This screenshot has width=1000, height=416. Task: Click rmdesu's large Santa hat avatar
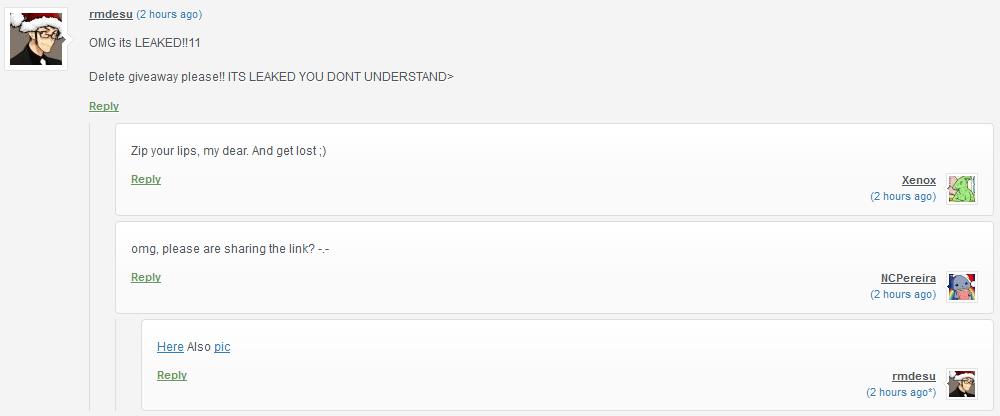(x=37, y=39)
